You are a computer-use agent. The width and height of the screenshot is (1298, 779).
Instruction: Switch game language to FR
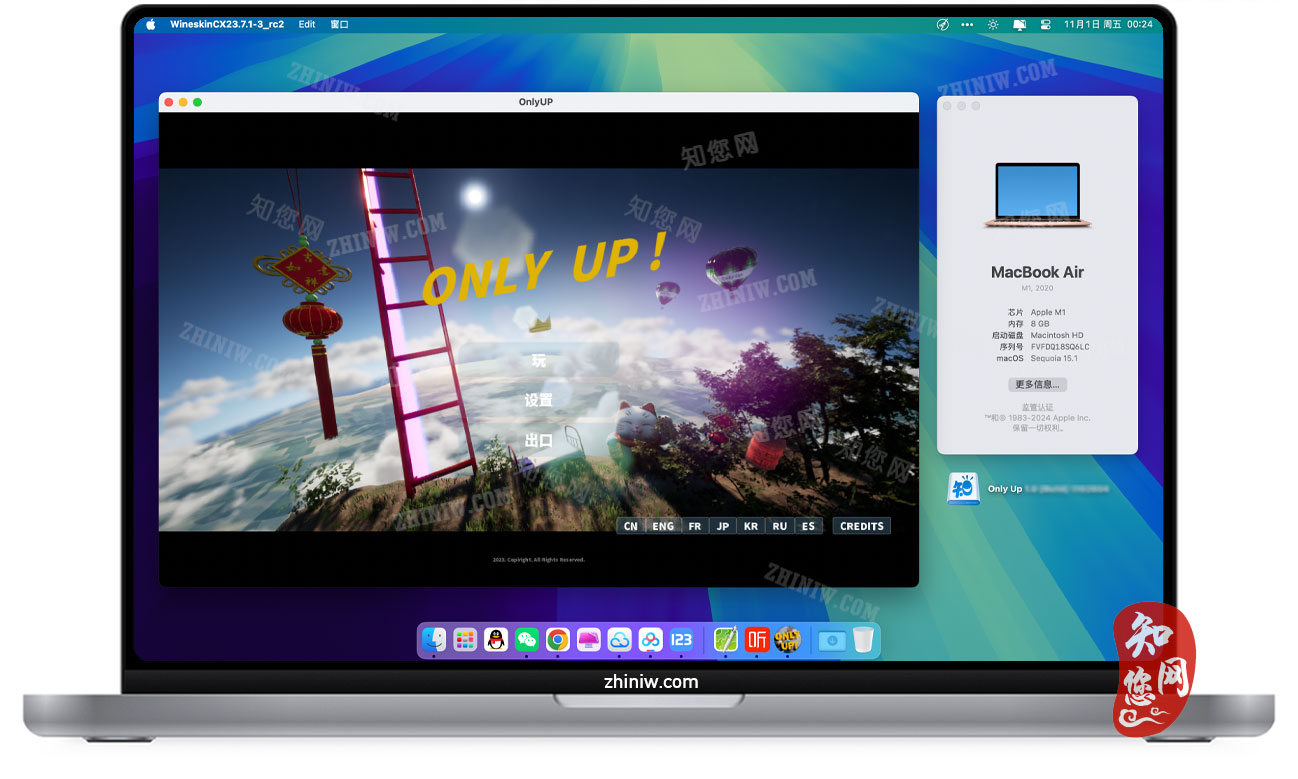click(x=695, y=526)
